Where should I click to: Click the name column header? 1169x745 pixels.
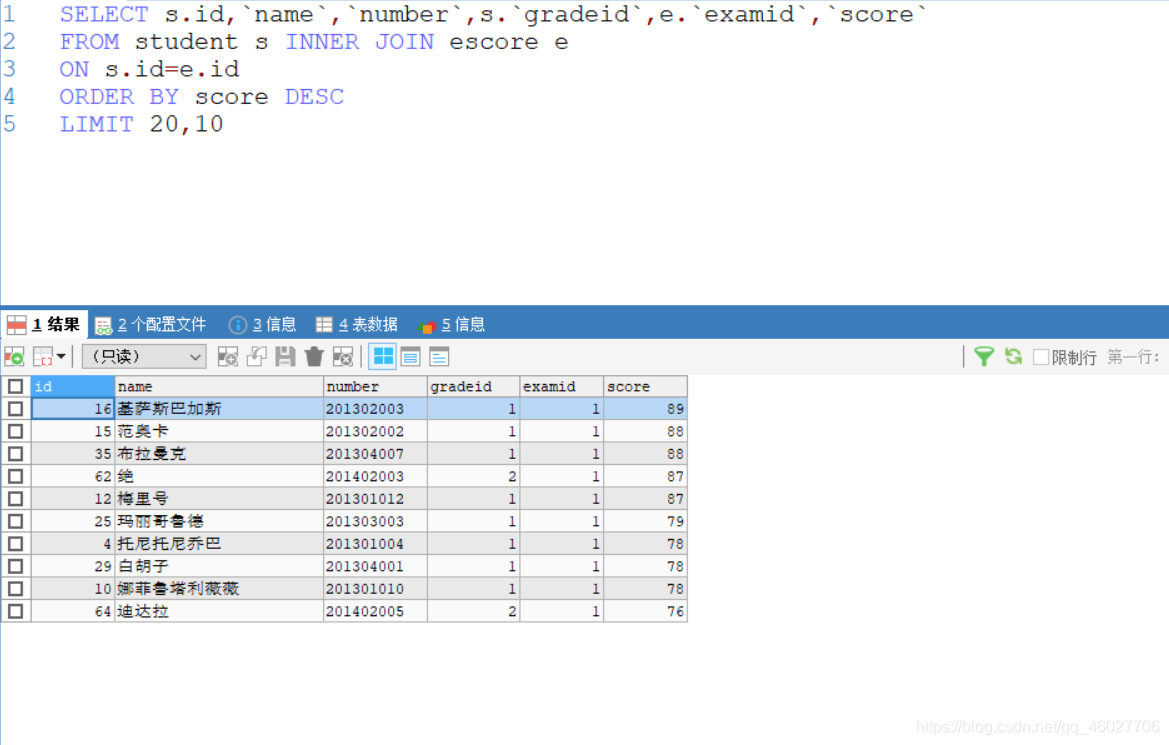219,386
